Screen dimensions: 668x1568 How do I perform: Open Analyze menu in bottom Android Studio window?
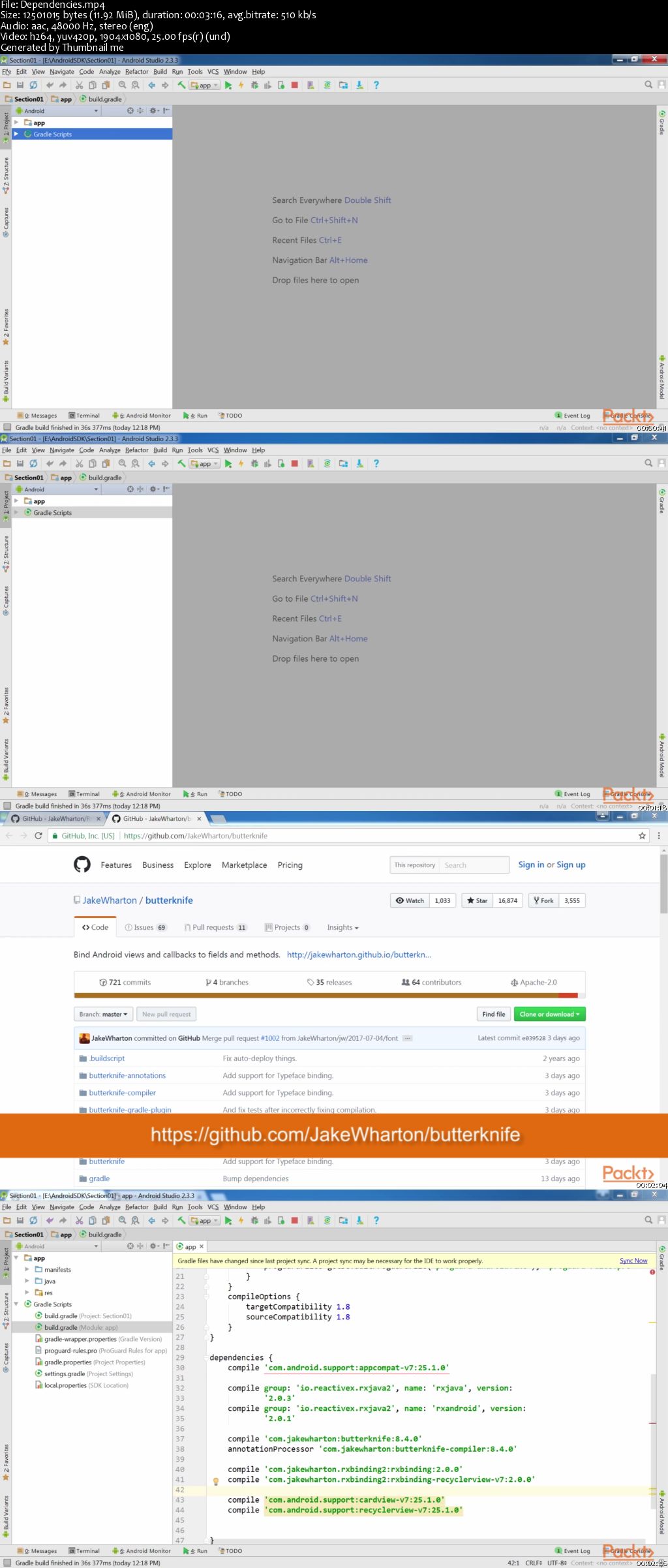coord(110,1207)
